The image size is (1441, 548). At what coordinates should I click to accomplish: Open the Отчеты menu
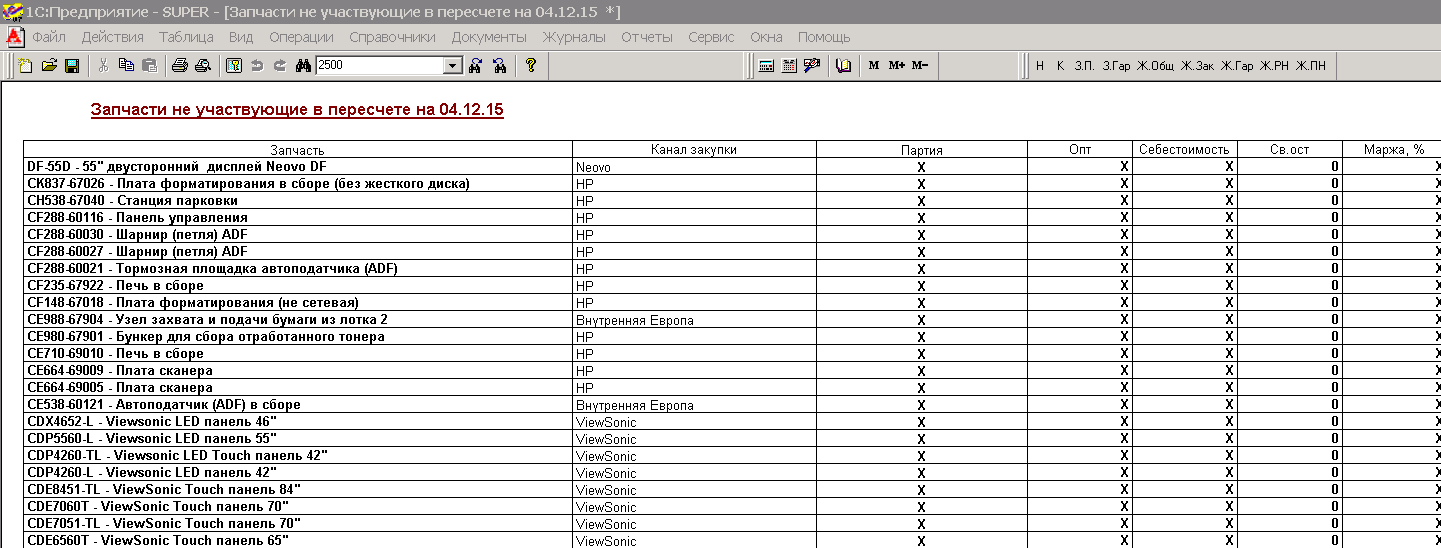click(x=646, y=37)
